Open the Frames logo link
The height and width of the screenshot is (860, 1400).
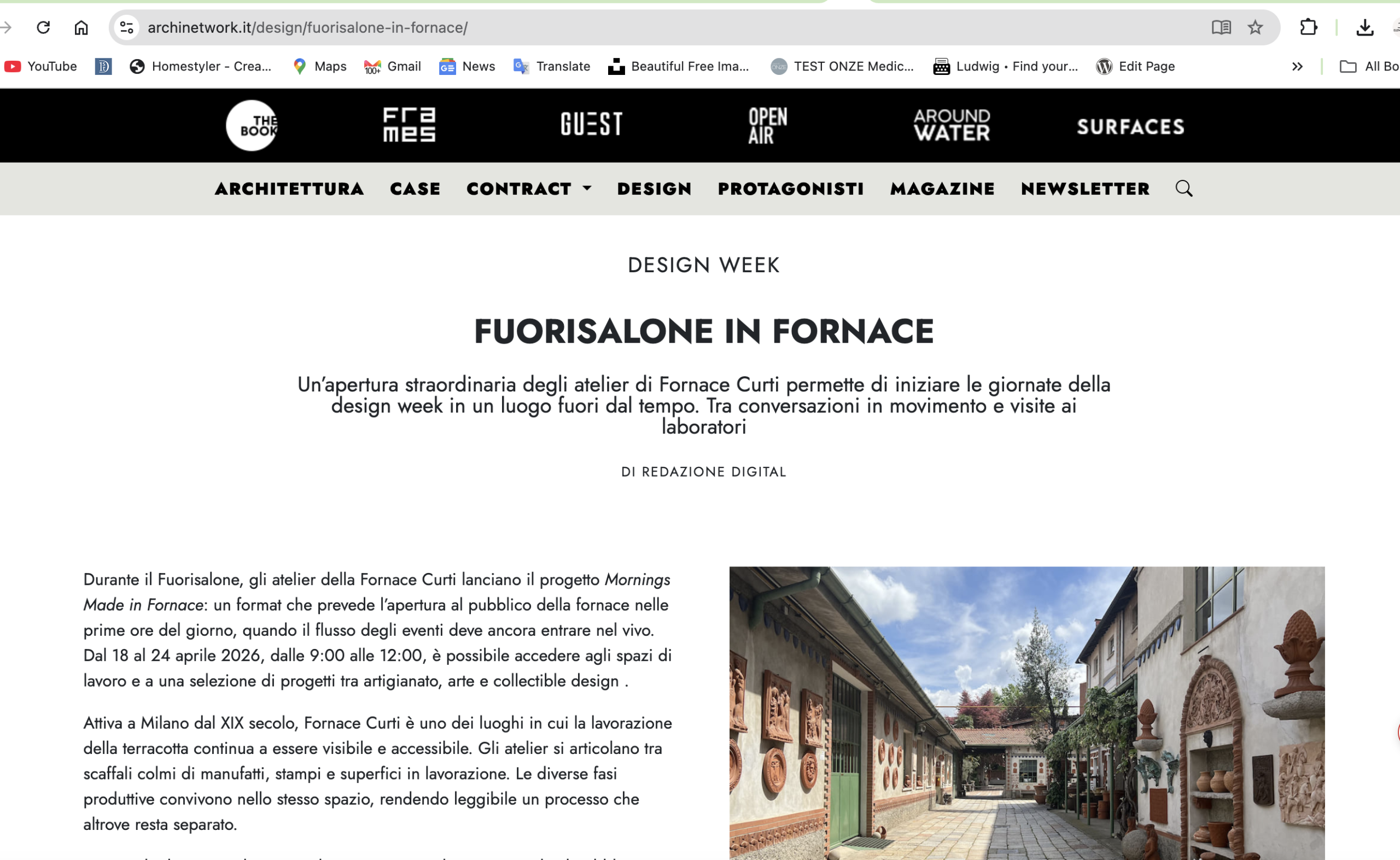click(409, 125)
